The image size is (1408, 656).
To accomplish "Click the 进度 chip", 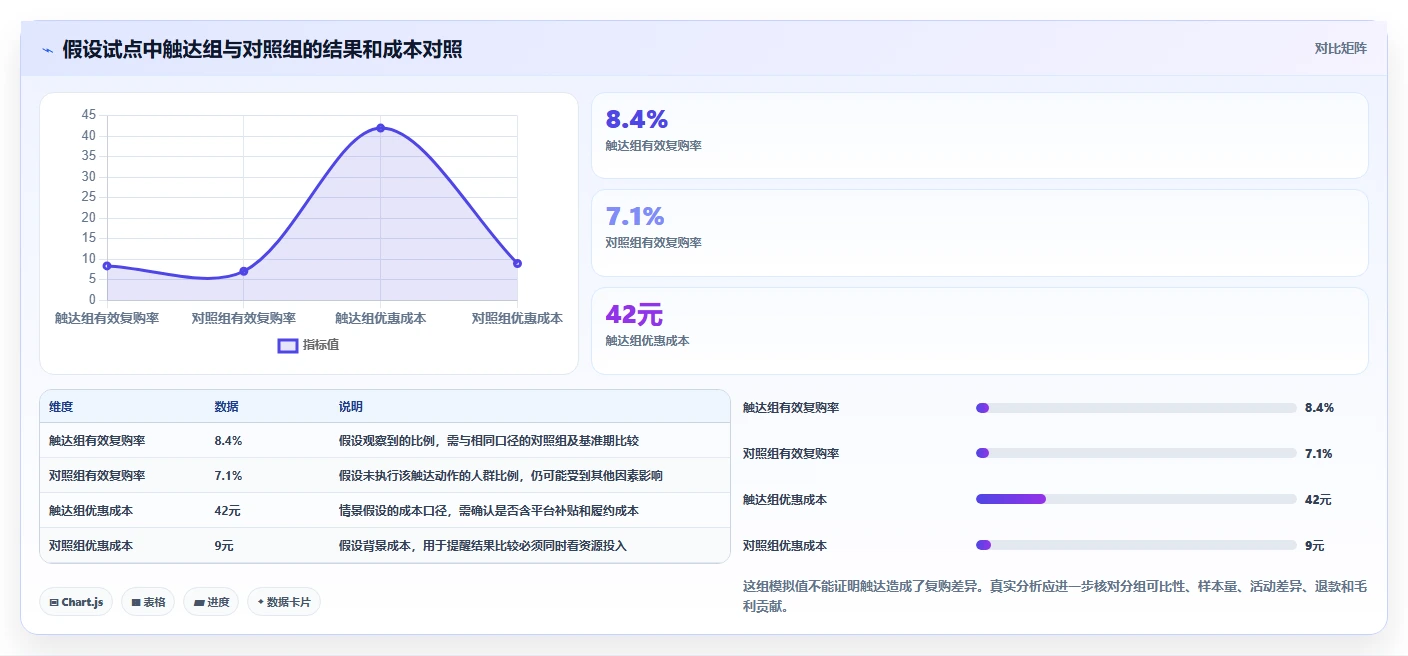I will (x=211, y=602).
